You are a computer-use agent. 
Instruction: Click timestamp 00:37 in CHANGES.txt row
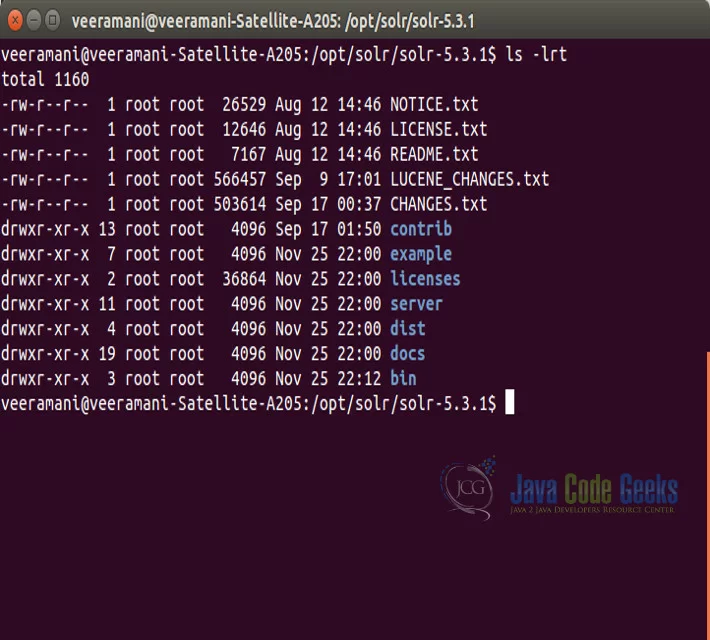pyautogui.click(x=359, y=204)
